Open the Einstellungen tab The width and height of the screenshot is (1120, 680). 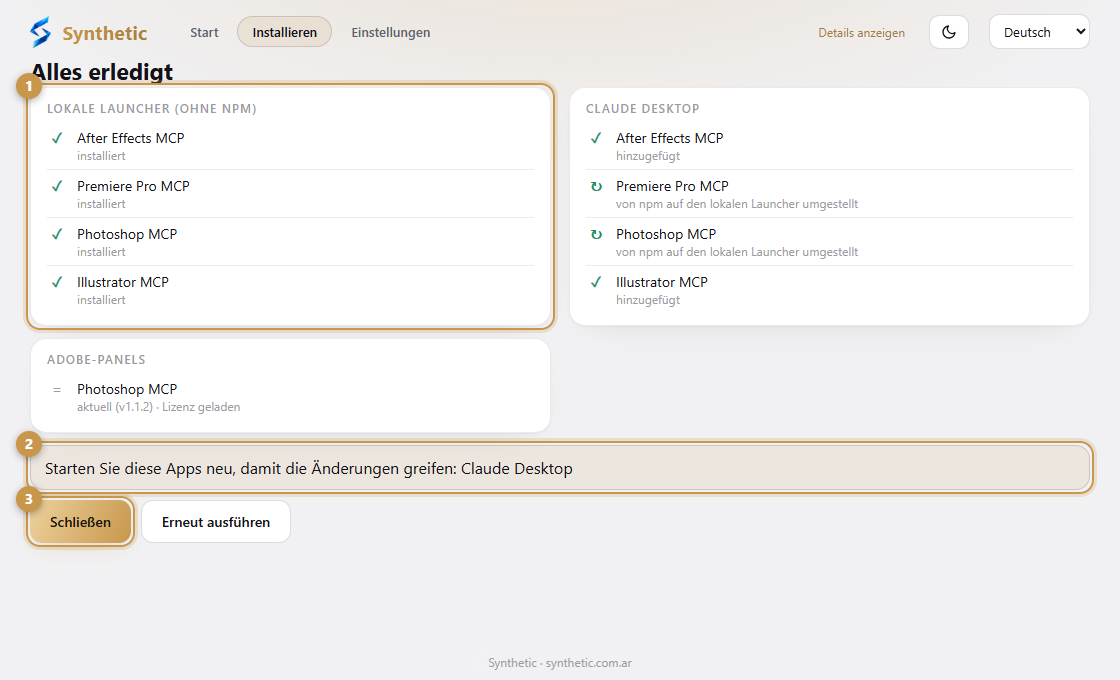click(x=391, y=32)
